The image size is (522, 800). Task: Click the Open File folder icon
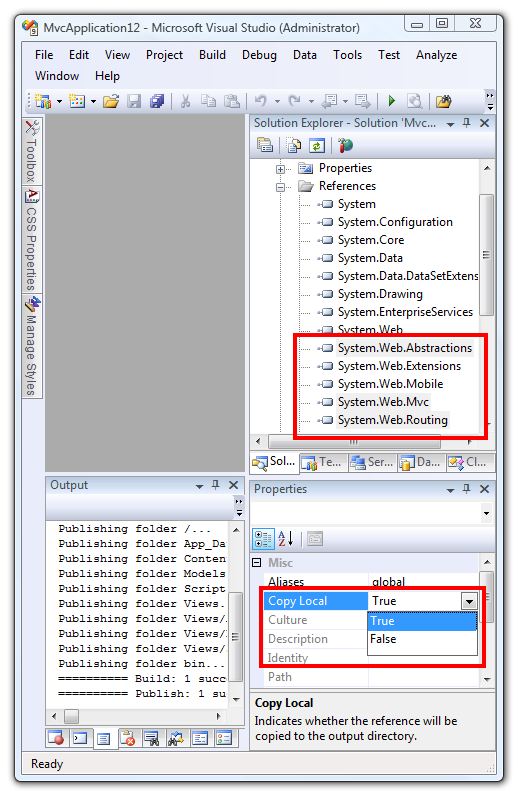pyautogui.click(x=111, y=101)
